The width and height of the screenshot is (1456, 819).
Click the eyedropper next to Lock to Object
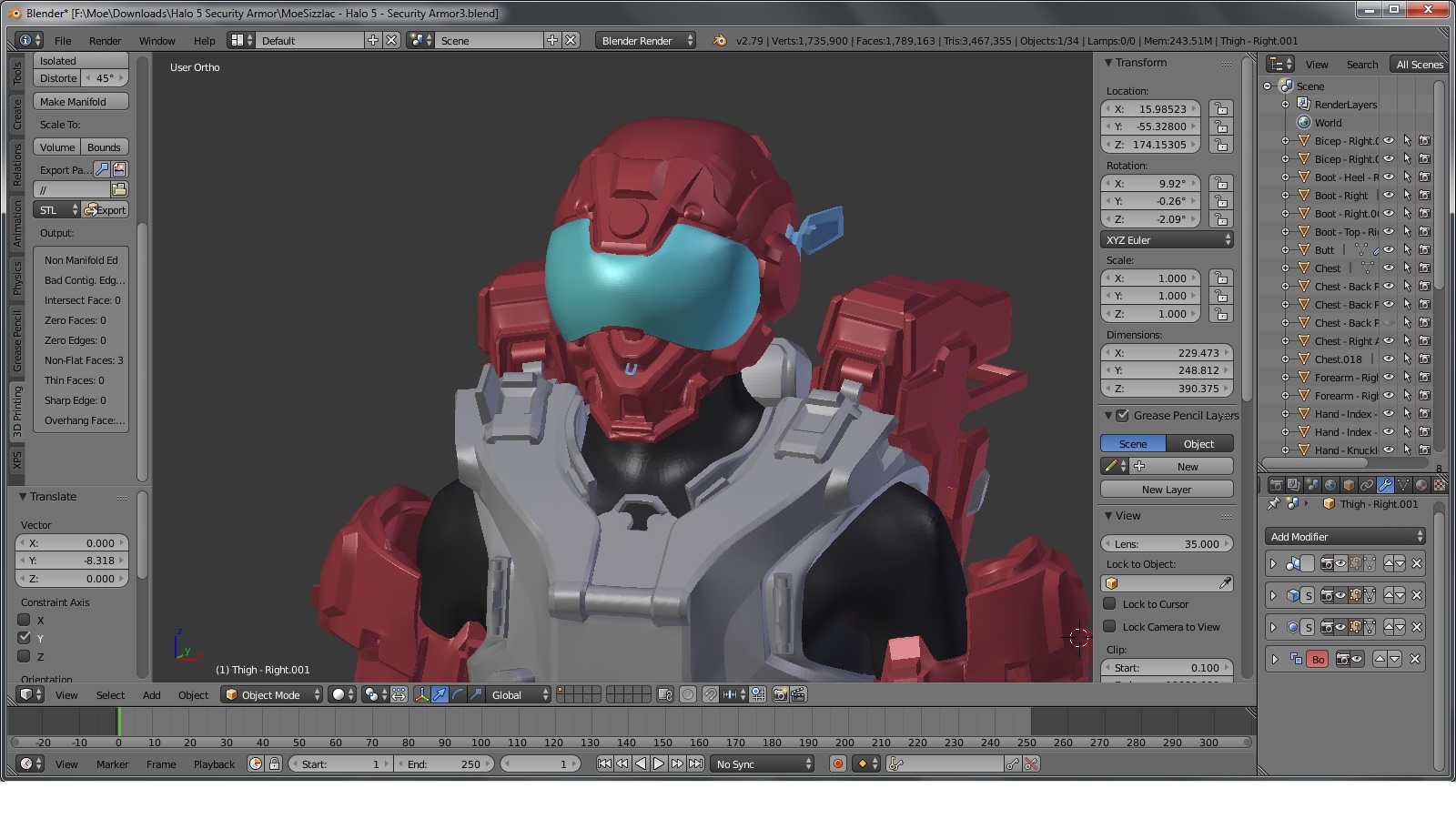pos(1225,583)
